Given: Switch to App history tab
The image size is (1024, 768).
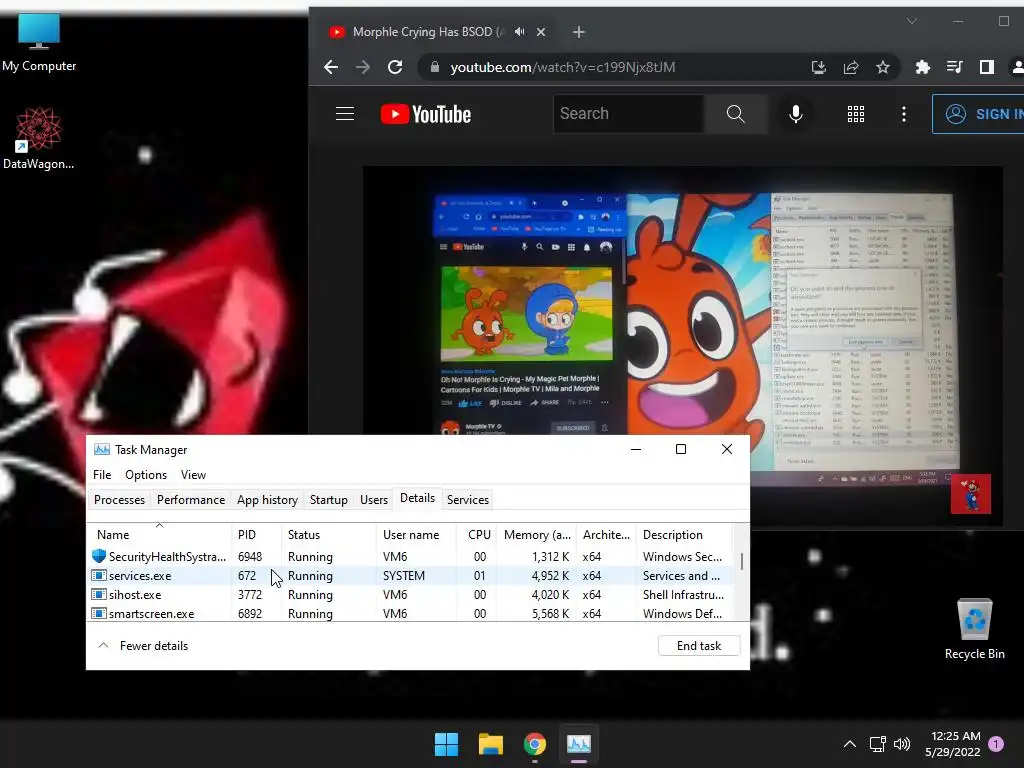Looking at the screenshot, I should coord(267,500).
